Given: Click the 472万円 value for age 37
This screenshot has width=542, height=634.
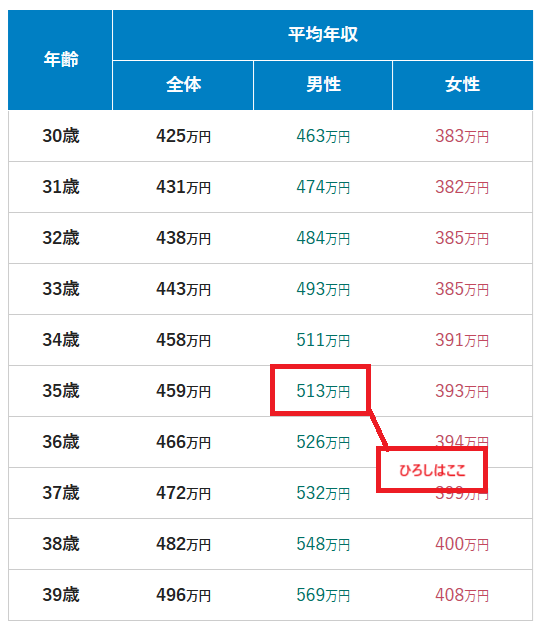Looking at the screenshot, I should pyautogui.click(x=183, y=493).
